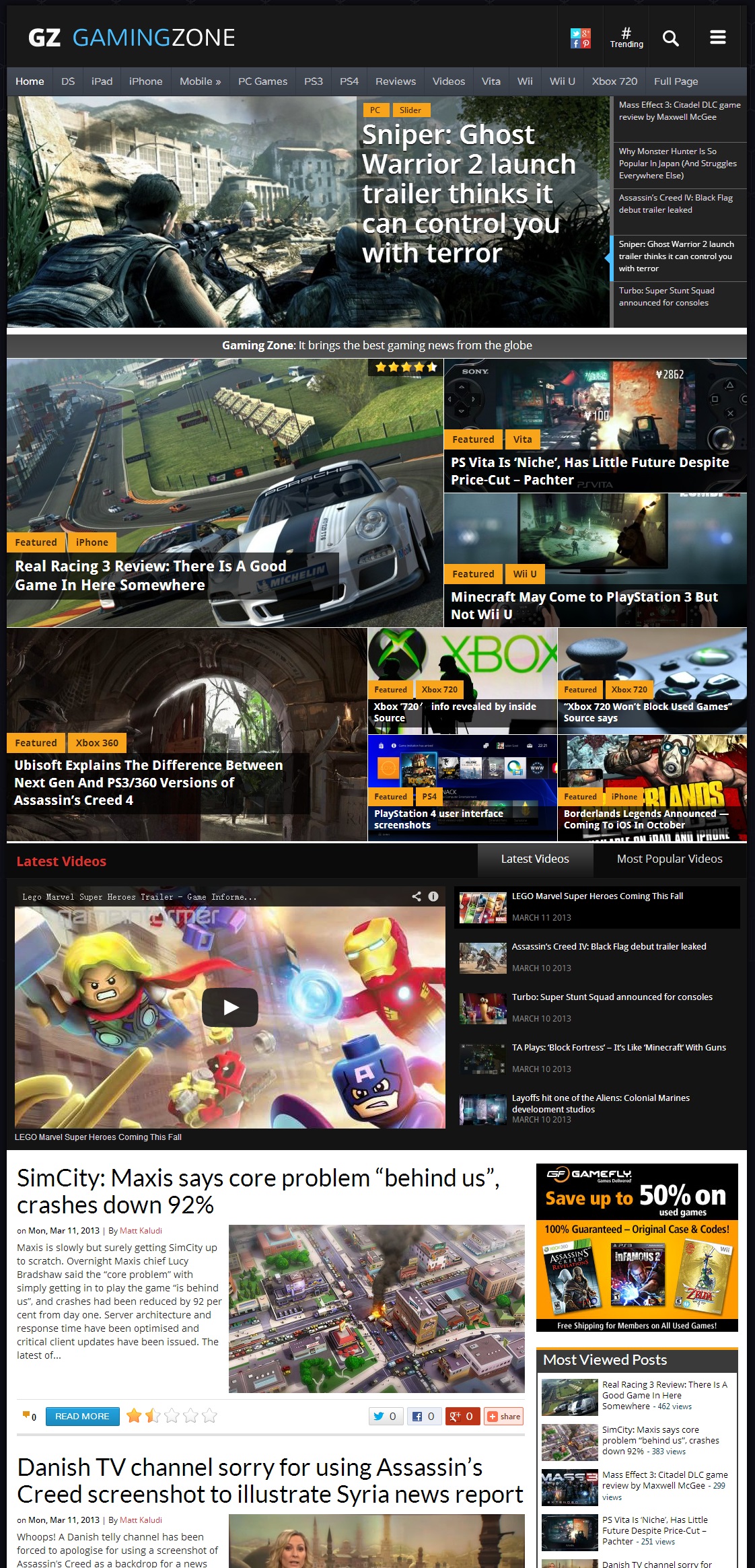This screenshot has height=1568, width=755.
Task: Click Matt Kaludi author link on SimCity post
Action: coord(141,1230)
